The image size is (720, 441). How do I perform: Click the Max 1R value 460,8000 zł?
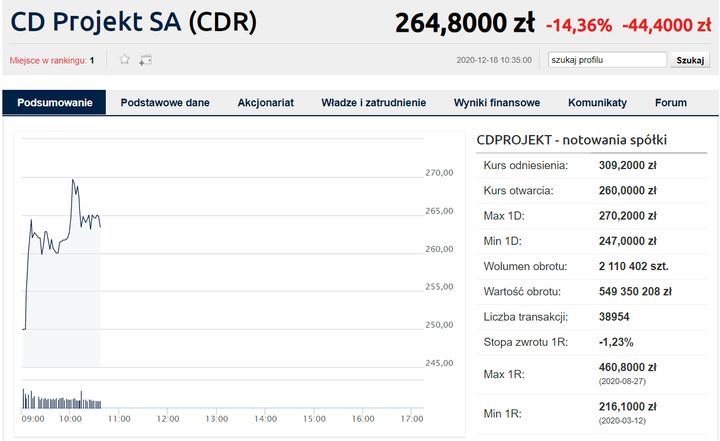[x=627, y=367]
